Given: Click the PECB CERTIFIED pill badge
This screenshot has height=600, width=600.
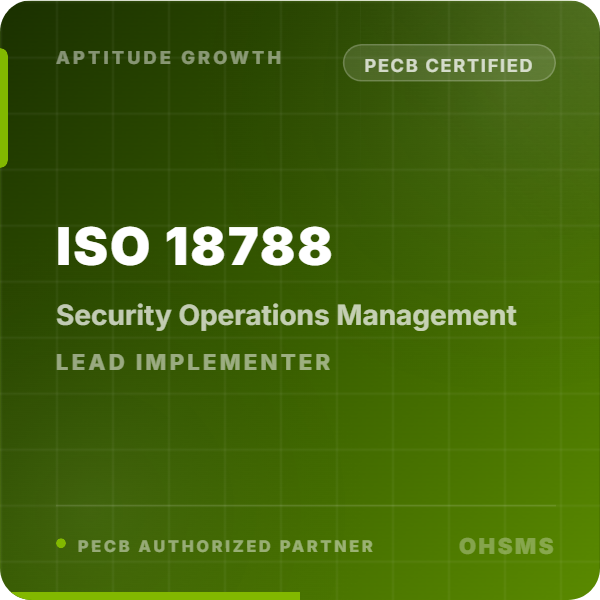Looking at the screenshot, I should [449, 65].
